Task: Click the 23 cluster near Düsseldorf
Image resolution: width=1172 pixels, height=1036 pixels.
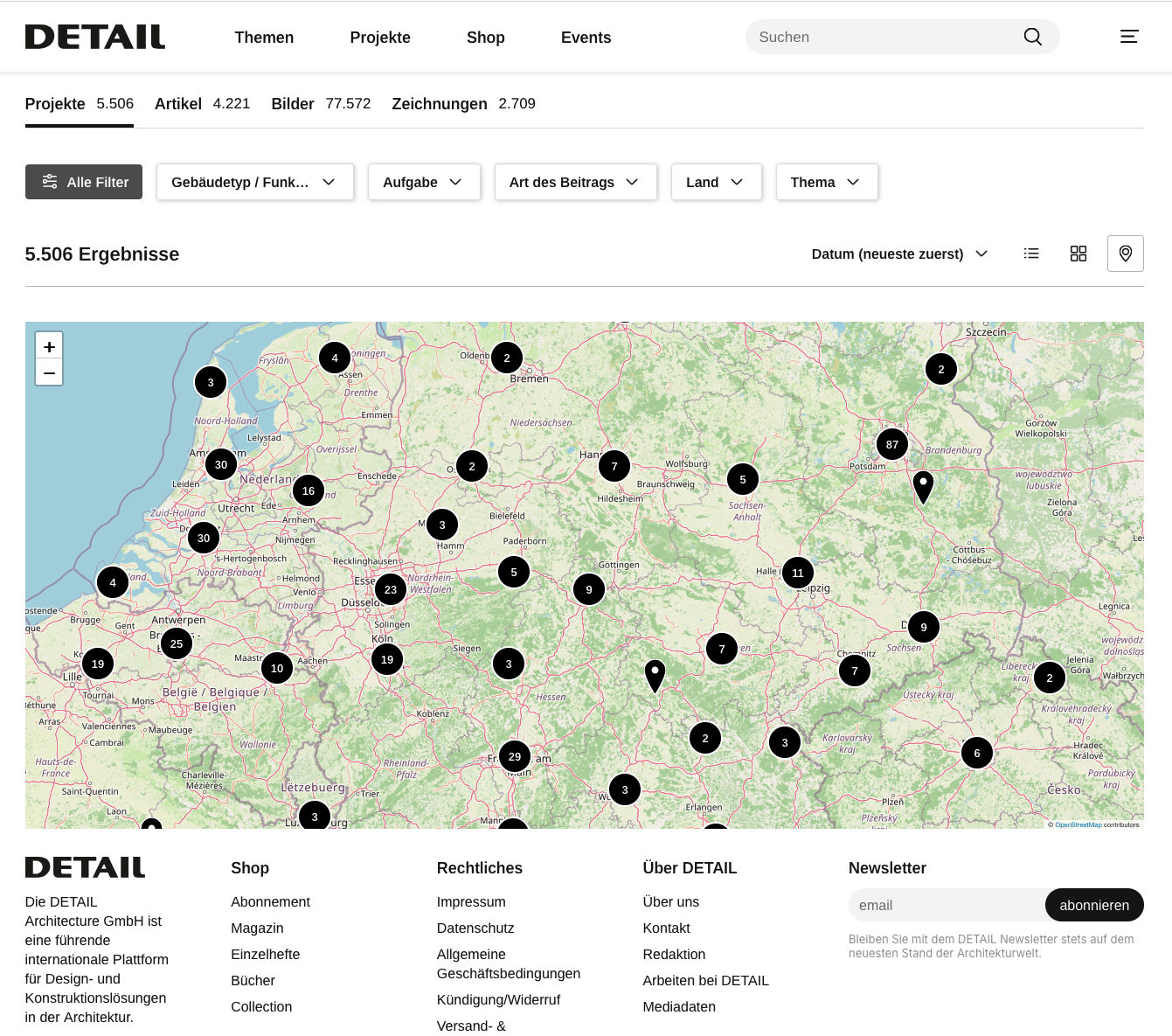Action: coord(391,589)
